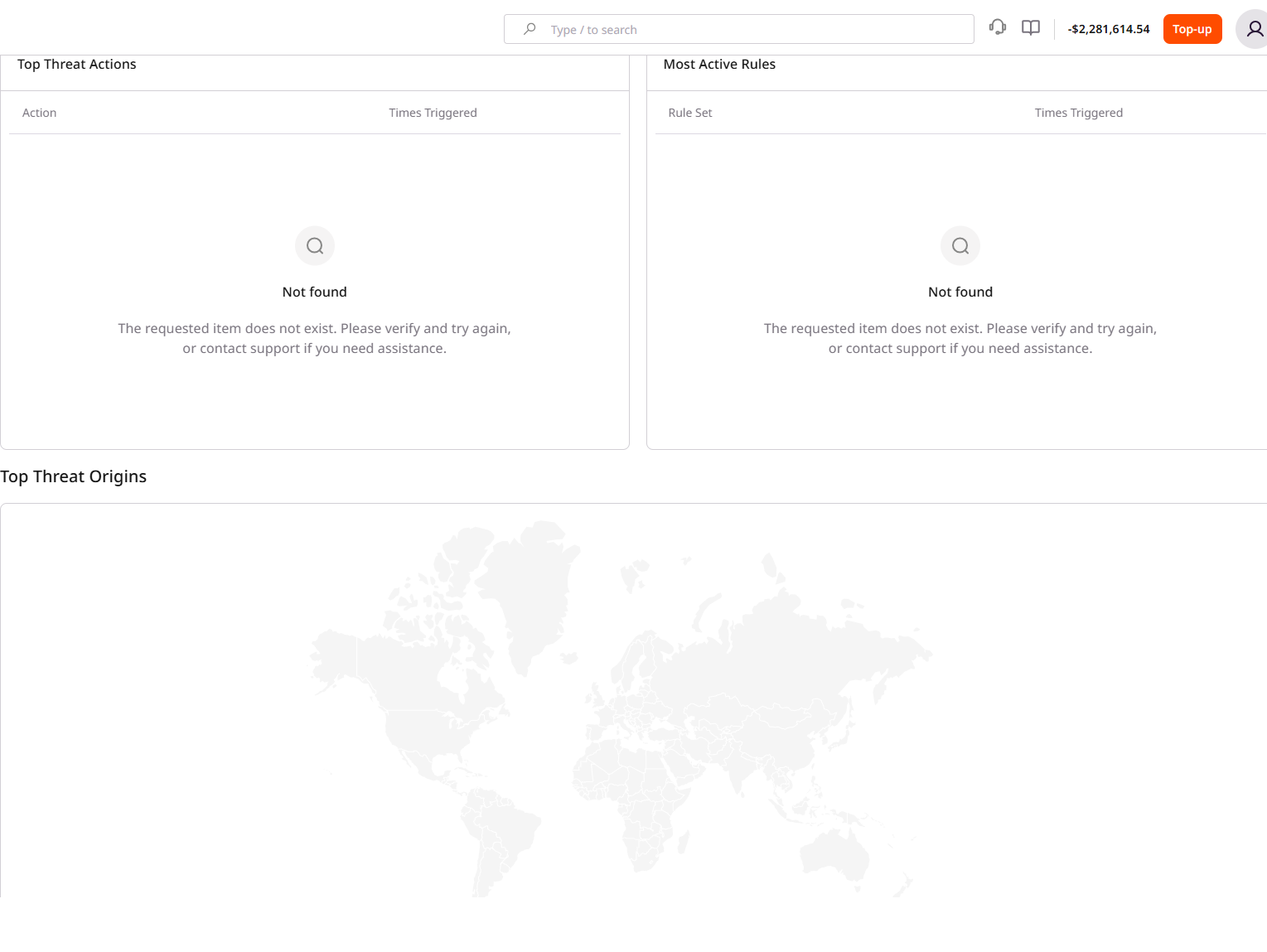Click Not found icon in Most Active Rules
Viewport: 1267px width, 952px height.
click(x=960, y=246)
